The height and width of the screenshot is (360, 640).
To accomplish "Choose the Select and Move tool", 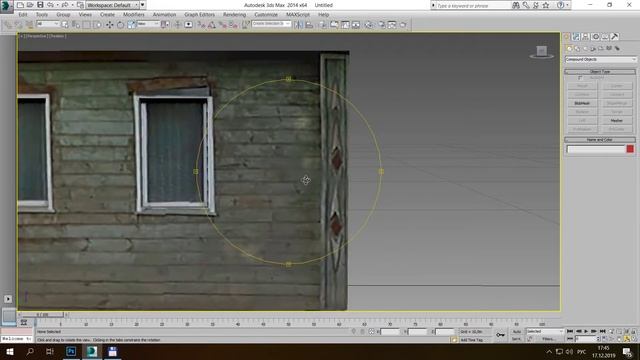I will pos(109,25).
